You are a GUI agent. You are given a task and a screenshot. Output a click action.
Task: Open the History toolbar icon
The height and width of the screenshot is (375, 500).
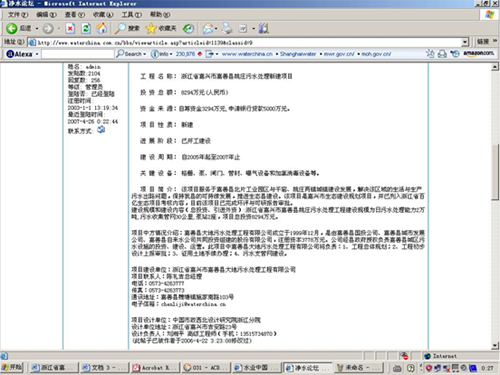pyautogui.click(x=188, y=29)
